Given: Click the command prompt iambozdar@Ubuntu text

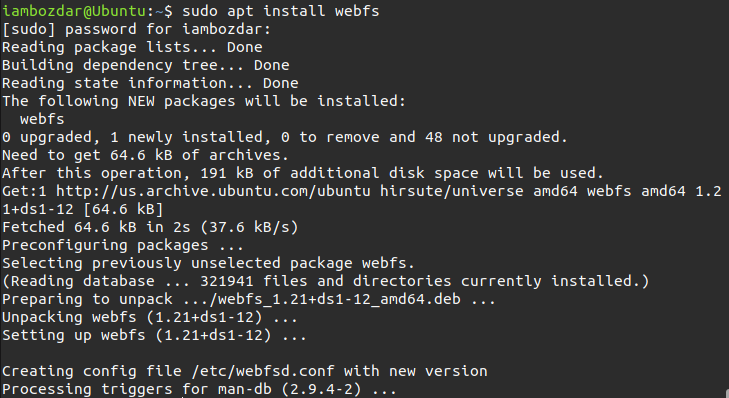Looking at the screenshot, I should tap(74, 11).
